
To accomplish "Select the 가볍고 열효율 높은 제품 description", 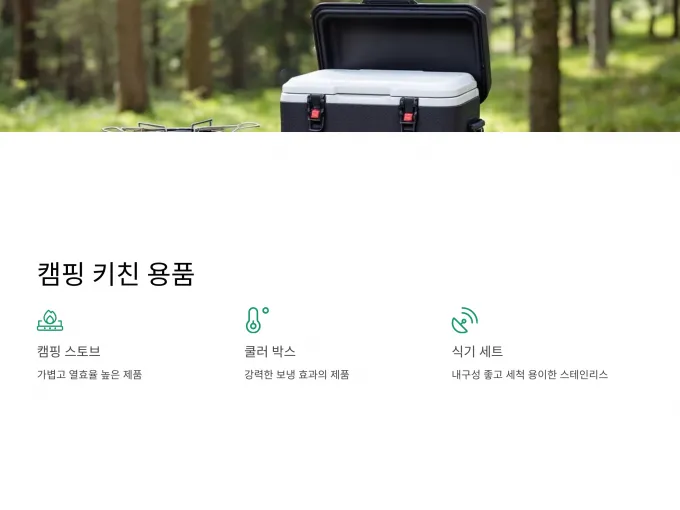I will pos(89,374).
